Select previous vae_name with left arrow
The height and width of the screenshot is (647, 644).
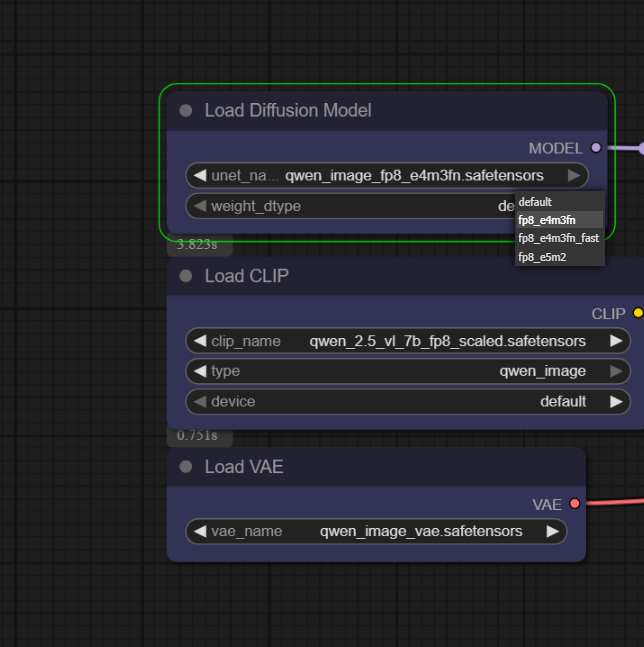click(200, 531)
